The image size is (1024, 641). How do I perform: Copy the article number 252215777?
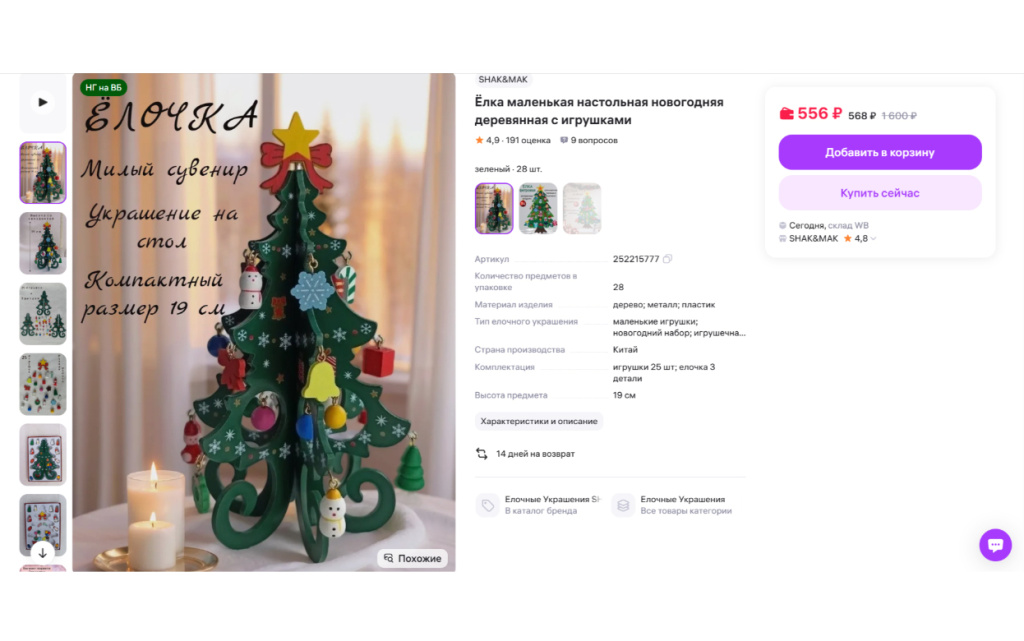pyautogui.click(x=667, y=259)
